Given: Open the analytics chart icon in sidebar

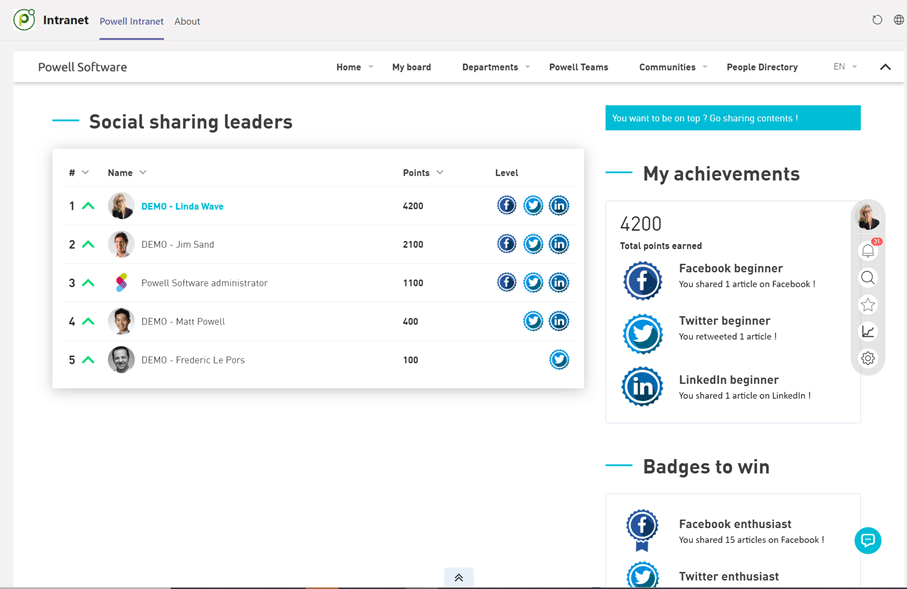Looking at the screenshot, I should tap(868, 331).
